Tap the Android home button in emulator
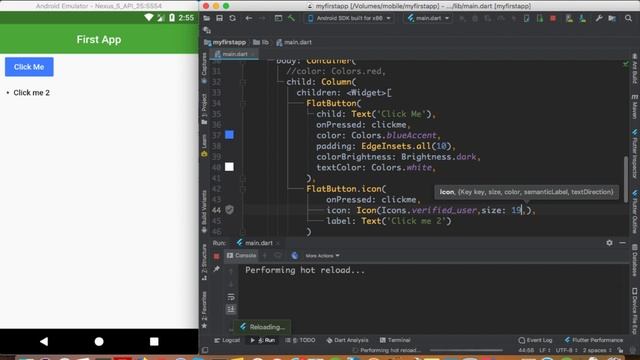 pyautogui.click(x=99, y=341)
